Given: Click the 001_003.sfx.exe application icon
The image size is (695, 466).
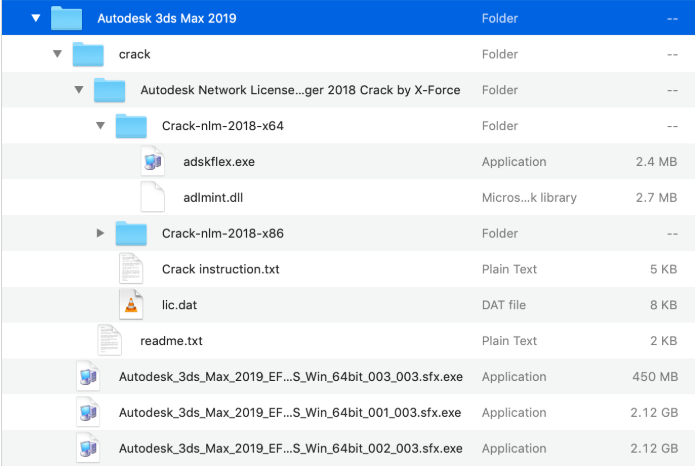Looking at the screenshot, I should pos(88,412).
